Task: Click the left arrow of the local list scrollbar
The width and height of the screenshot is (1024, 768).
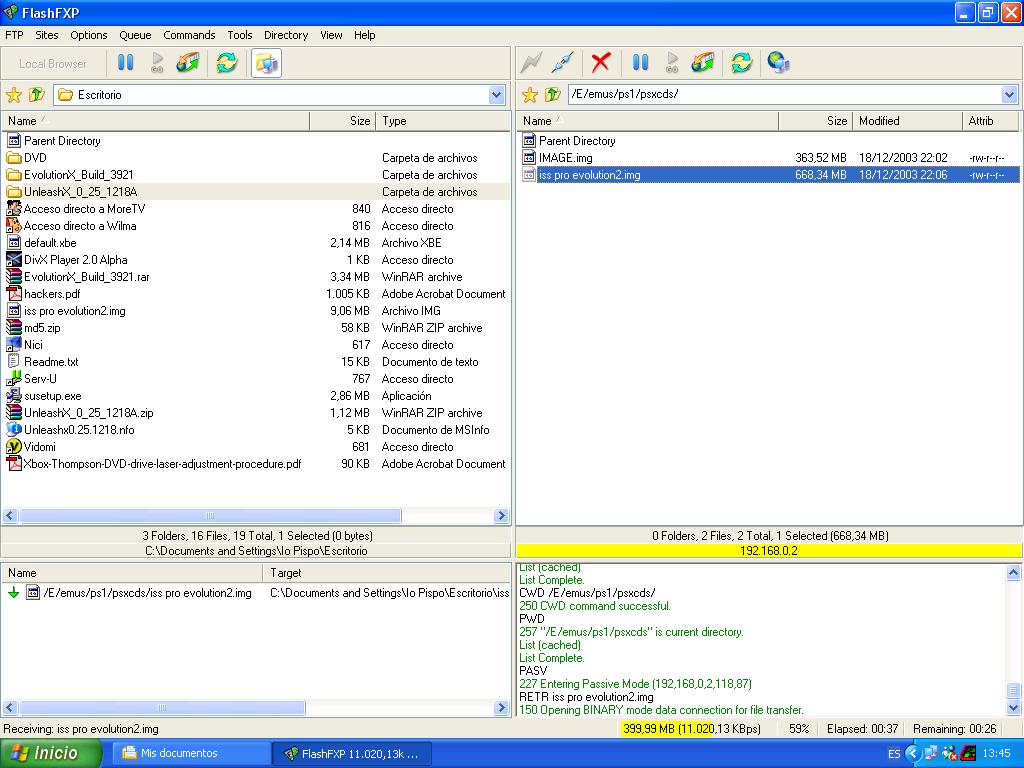Action: tap(10, 515)
